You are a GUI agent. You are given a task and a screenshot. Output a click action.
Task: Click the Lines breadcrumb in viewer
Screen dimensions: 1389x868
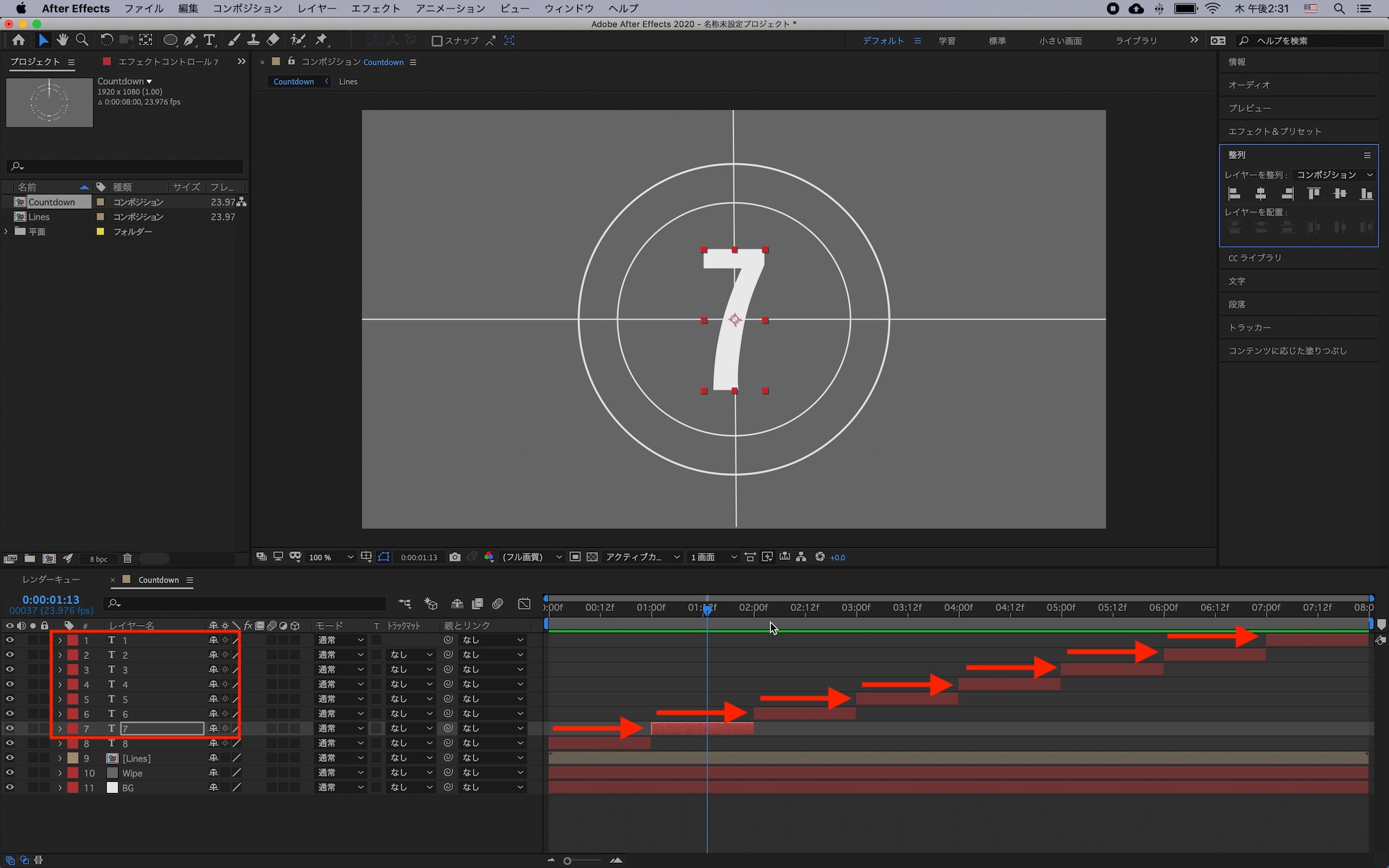tap(348, 81)
